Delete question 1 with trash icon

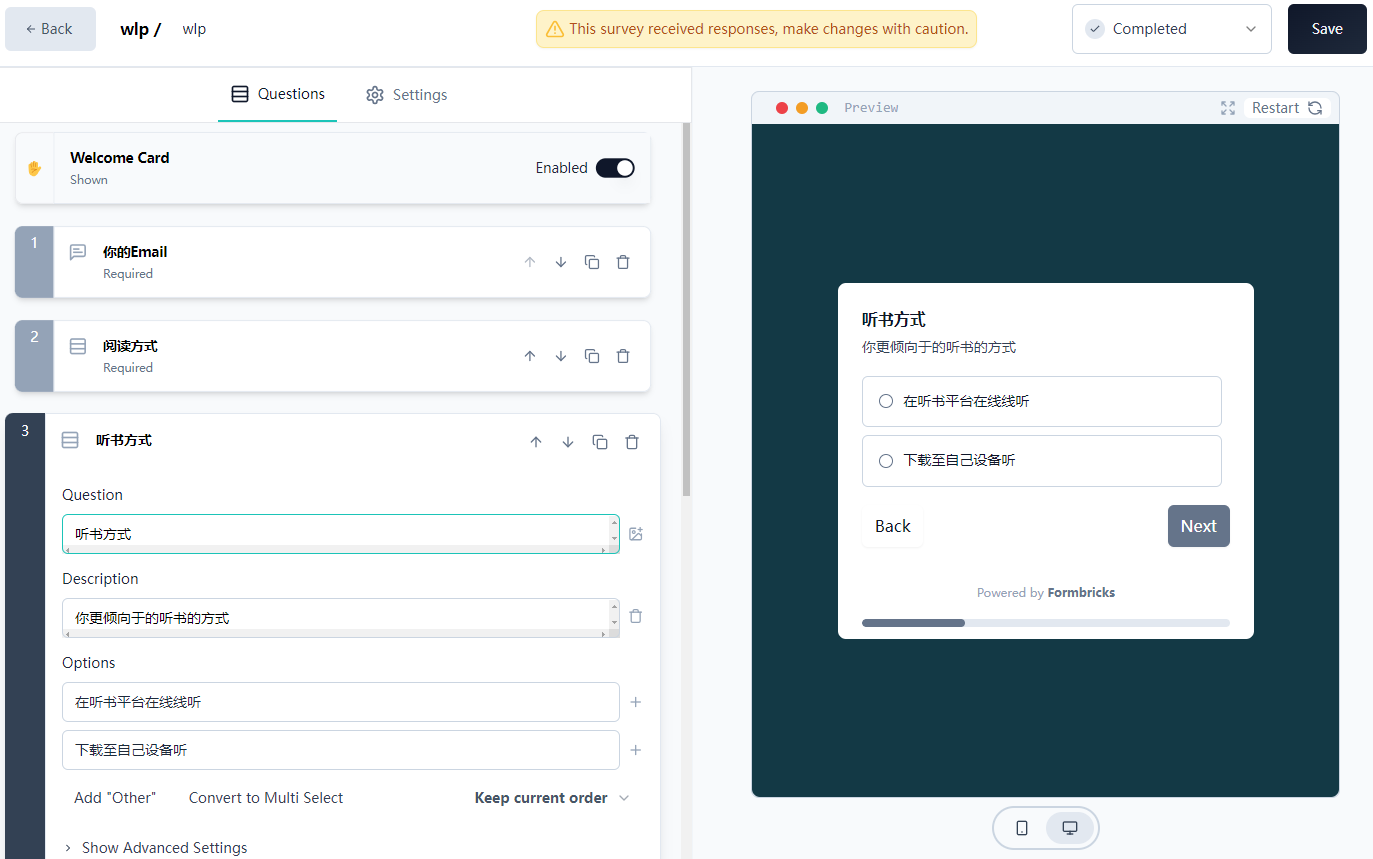(x=623, y=262)
